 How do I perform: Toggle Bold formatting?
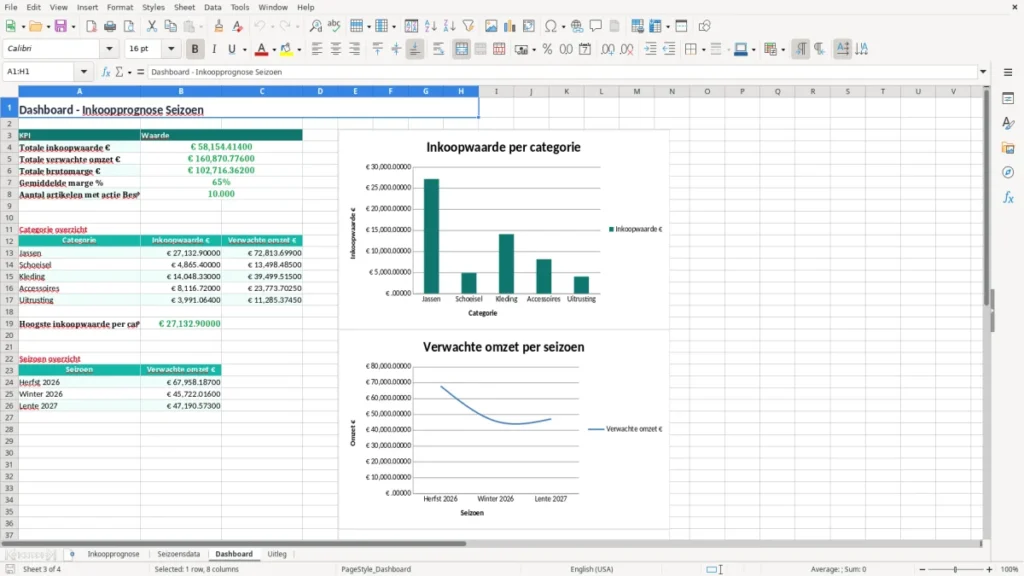[x=195, y=49]
